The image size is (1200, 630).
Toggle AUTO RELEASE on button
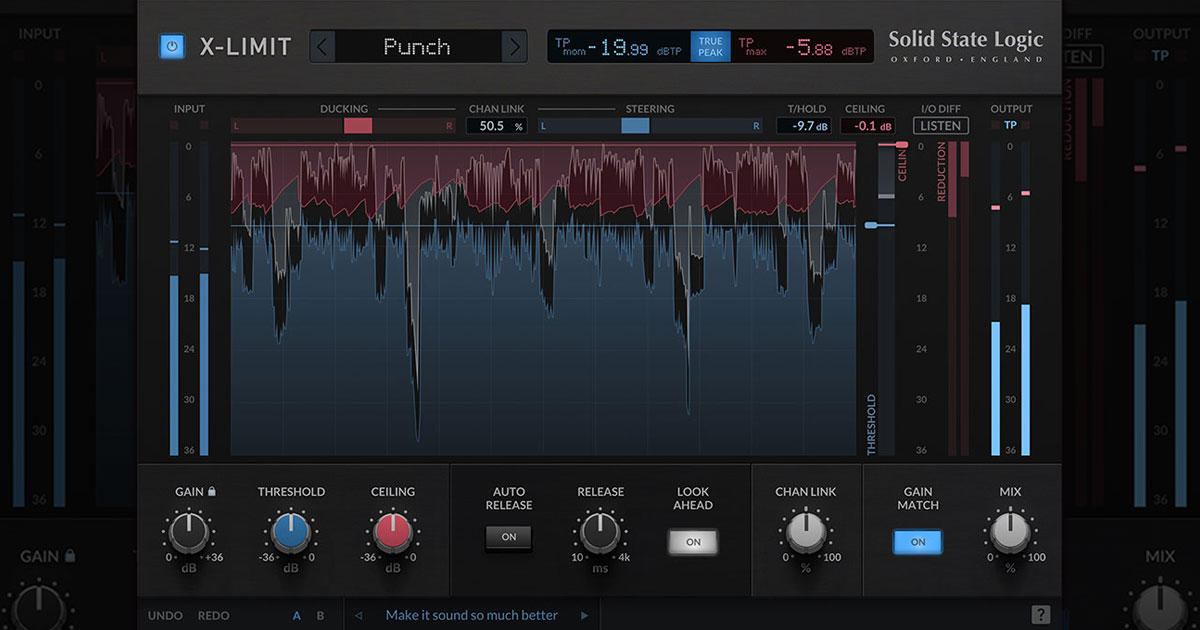[x=509, y=537]
